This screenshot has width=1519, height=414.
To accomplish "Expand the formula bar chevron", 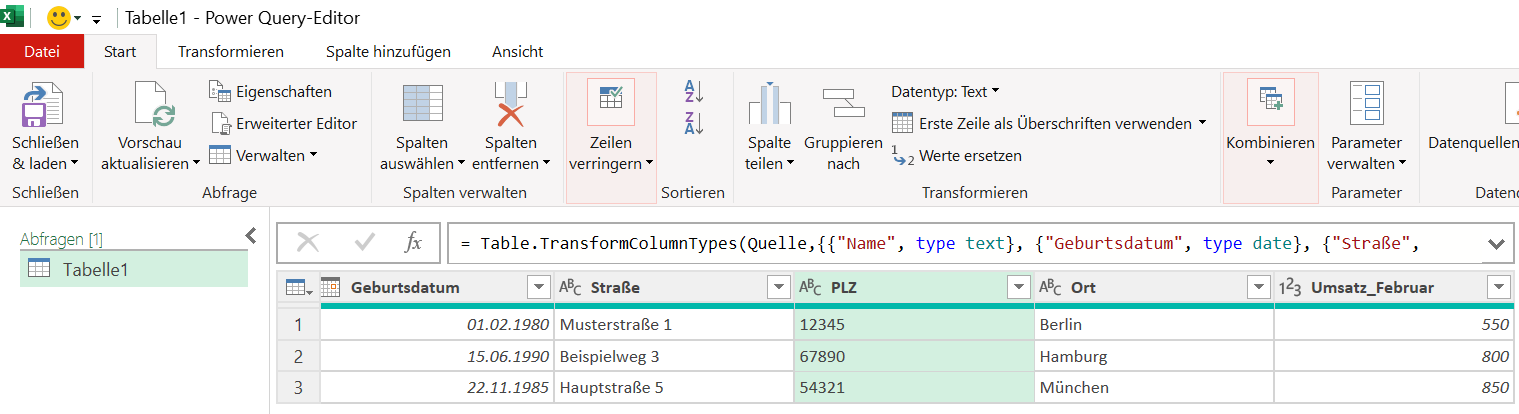I will pyautogui.click(x=1496, y=243).
